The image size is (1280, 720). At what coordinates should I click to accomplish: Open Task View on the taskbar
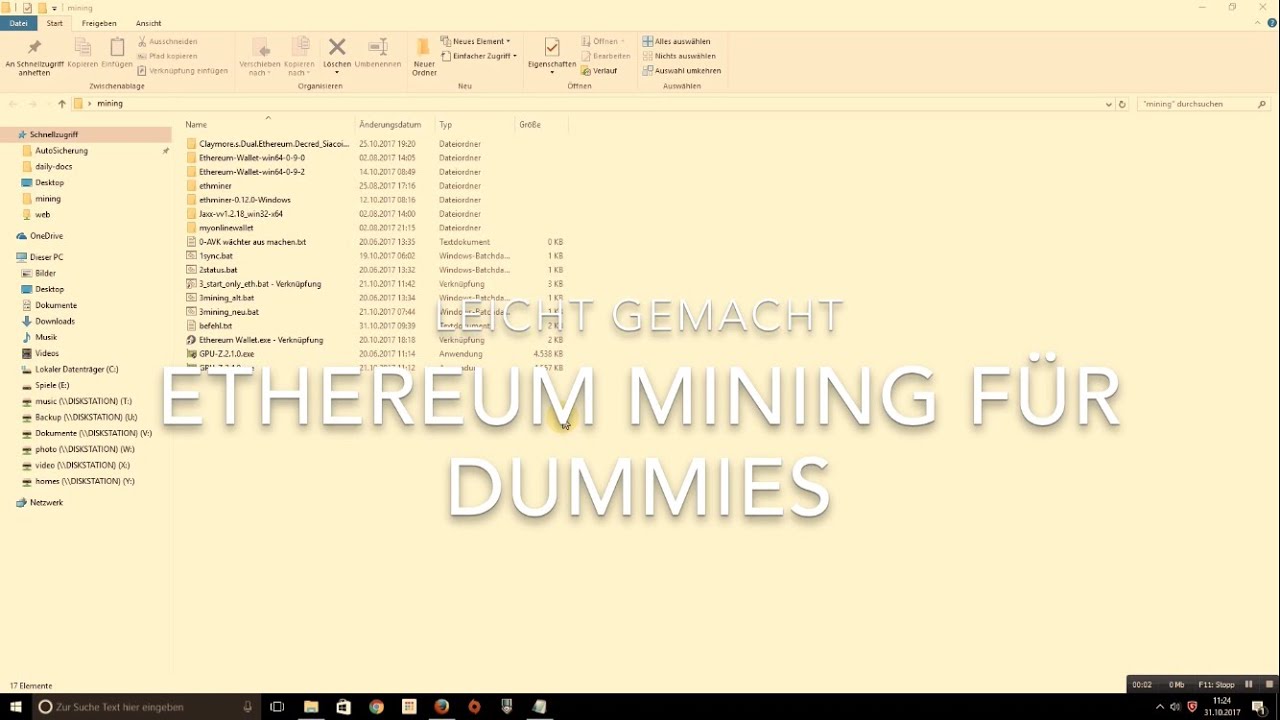[278, 707]
